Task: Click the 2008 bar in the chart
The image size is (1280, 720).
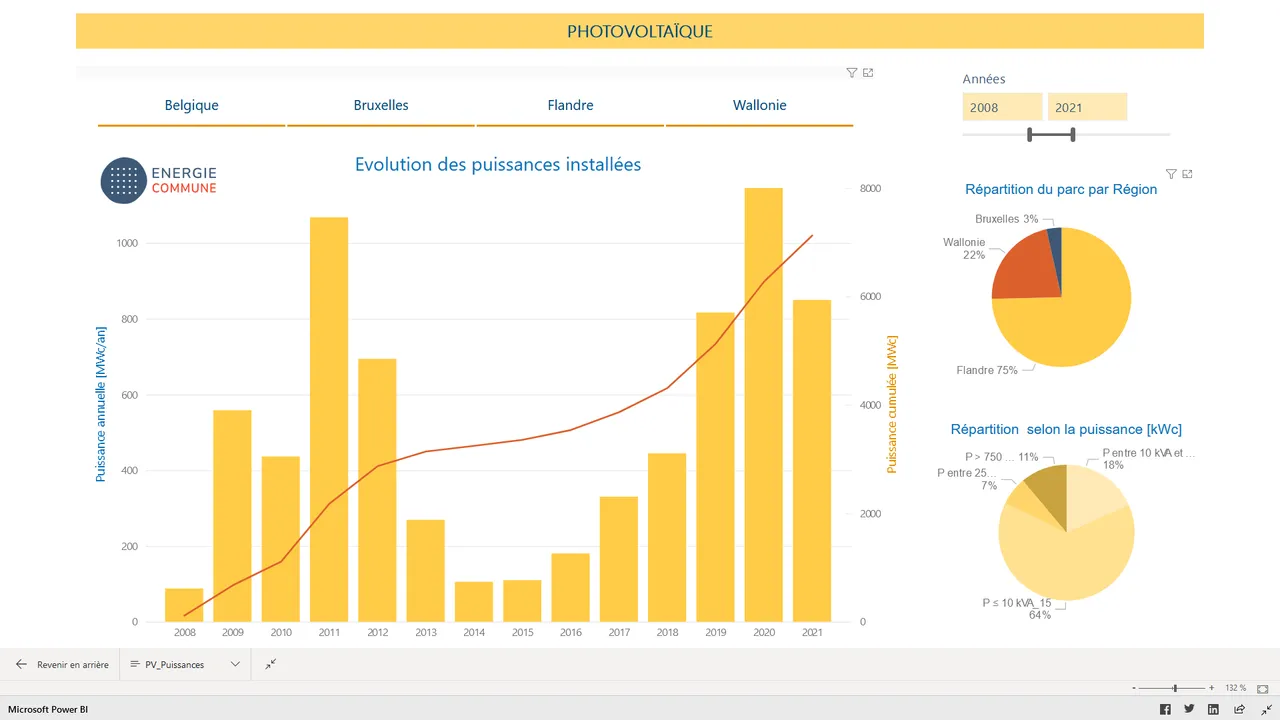Action: [184, 605]
